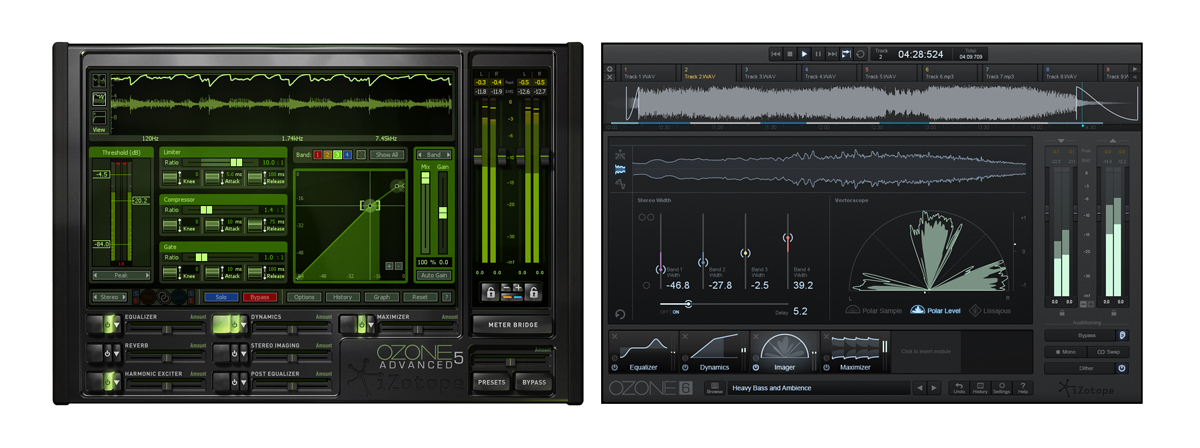Screen dimensions: 1200x448
Task: Click the Auto Gain button
Action: tap(434, 275)
